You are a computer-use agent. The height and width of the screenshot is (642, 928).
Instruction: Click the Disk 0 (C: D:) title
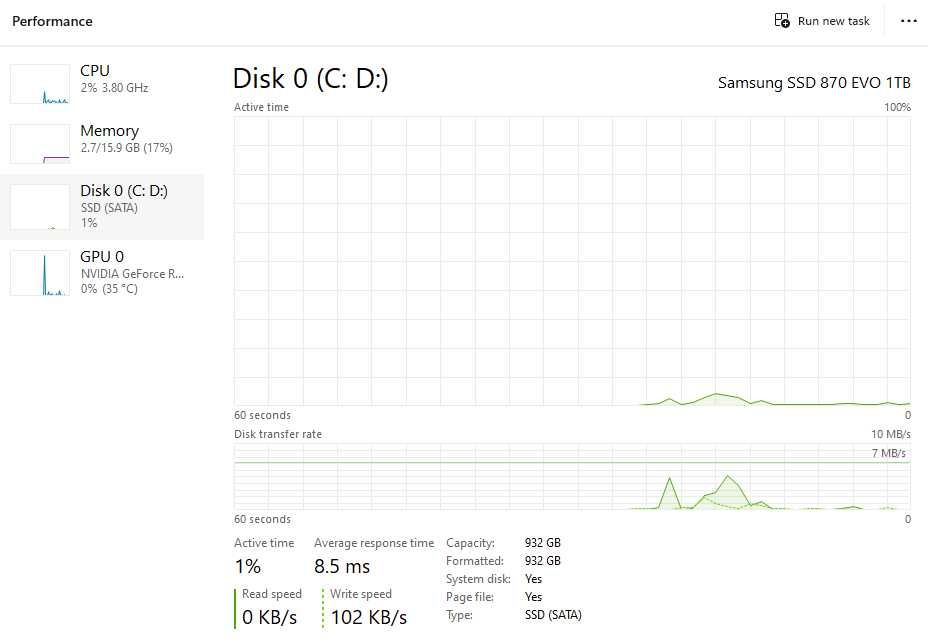pyautogui.click(x=310, y=79)
